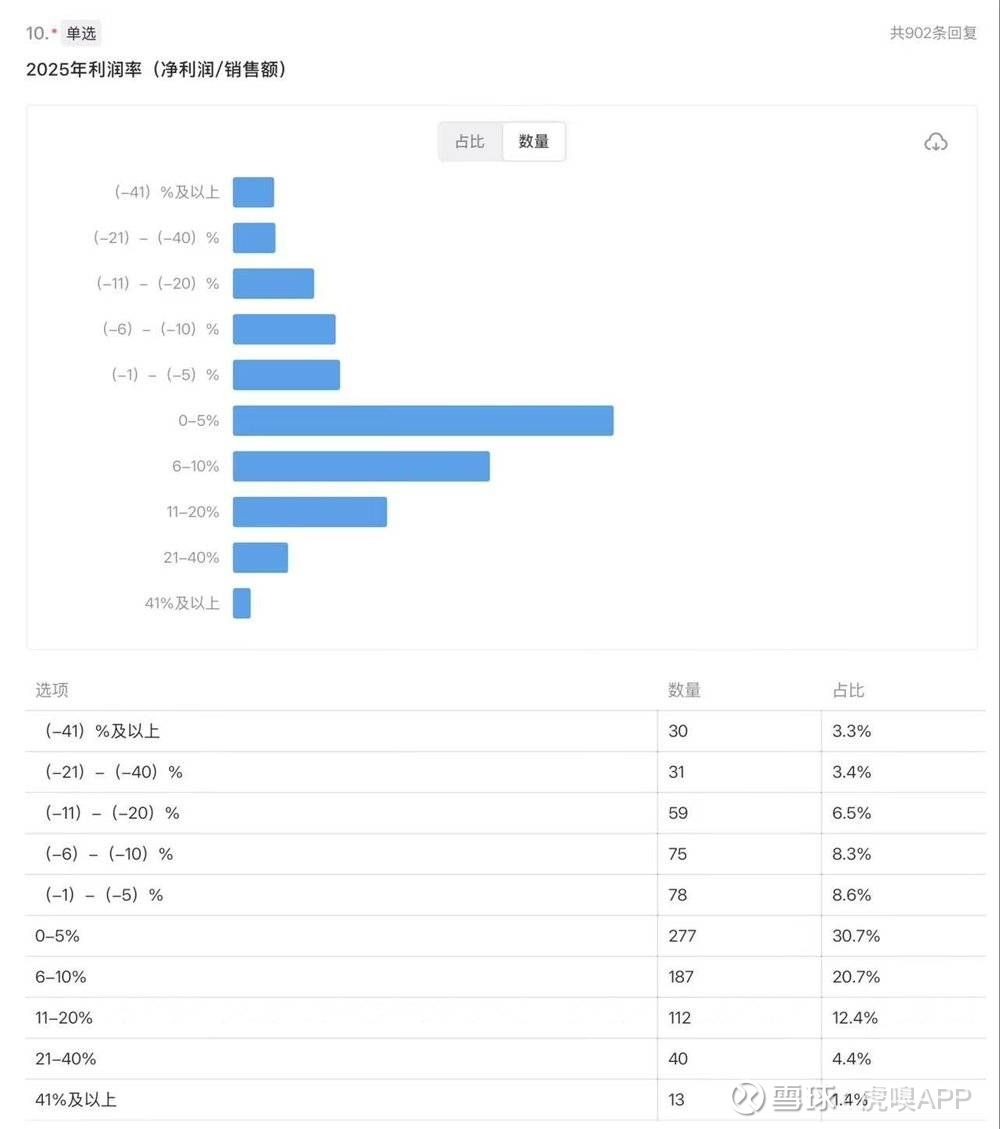Click the 单选 question type tag
1000x1129 pixels.
click(81, 34)
